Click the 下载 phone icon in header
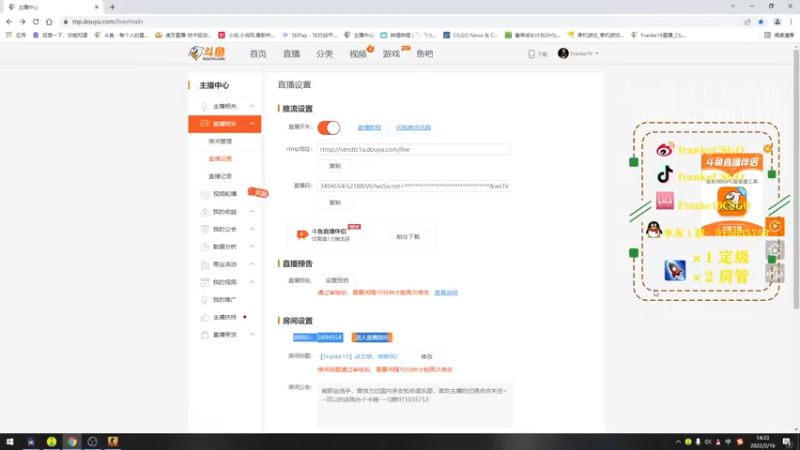 pos(531,54)
